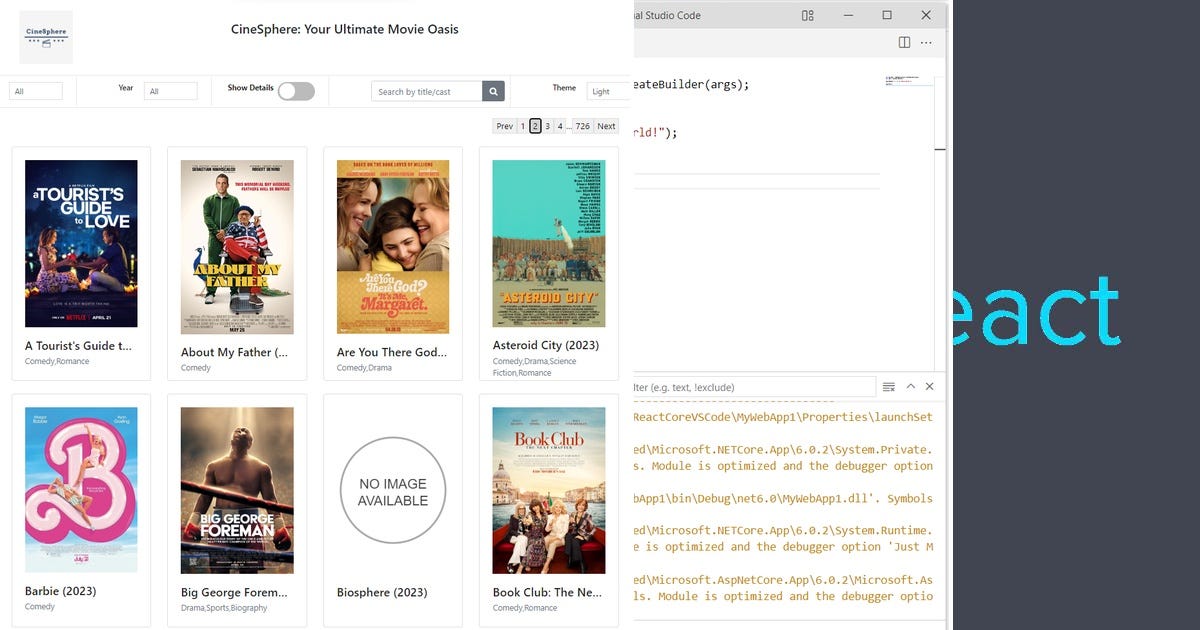Select page 3 in the pagination
Viewport: 1200px width, 630px height.
(549, 126)
